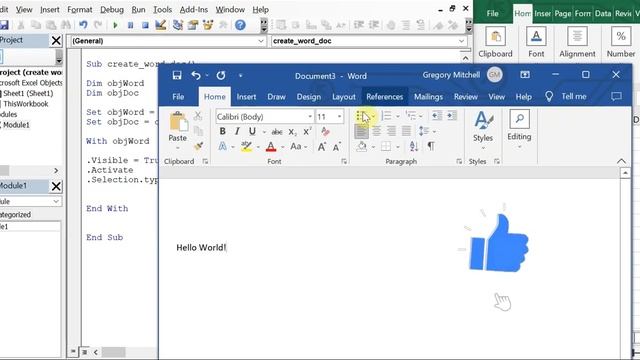Switch to Word References tab
This screenshot has width=640, height=360.
384,97
